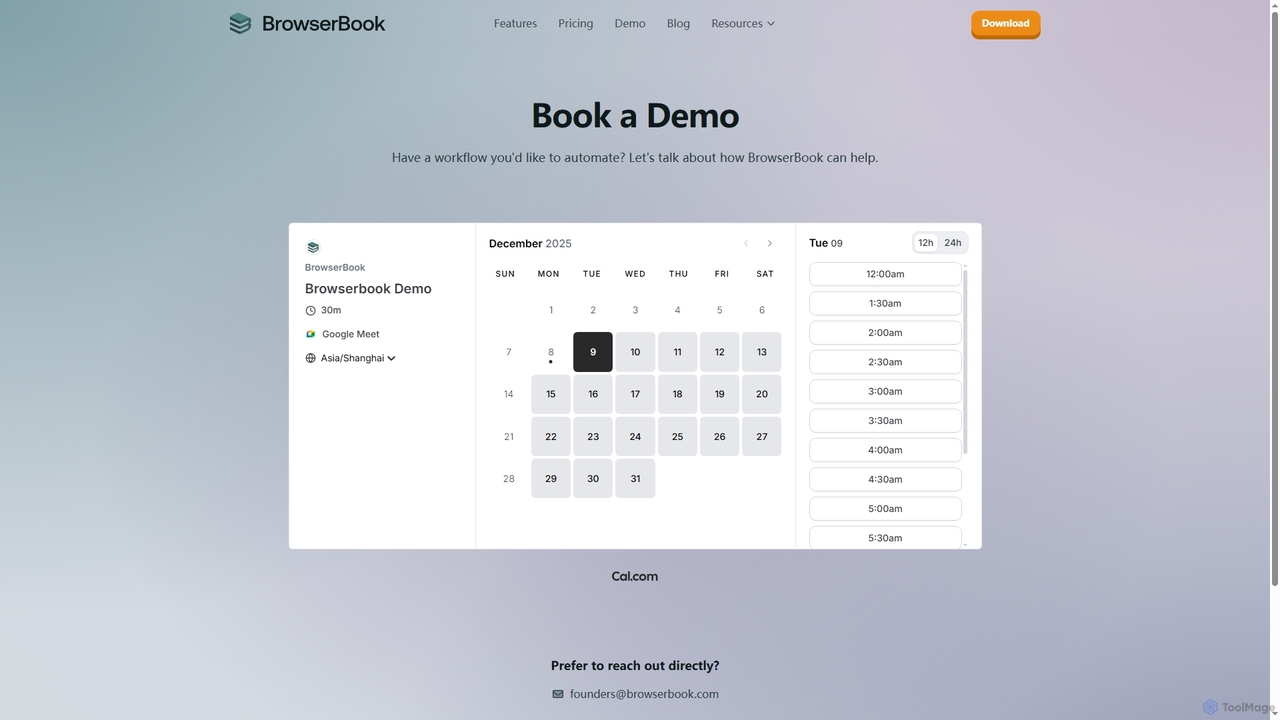Select December 17 in the calendar
Viewport: 1280px width, 720px height.
pyautogui.click(x=635, y=394)
